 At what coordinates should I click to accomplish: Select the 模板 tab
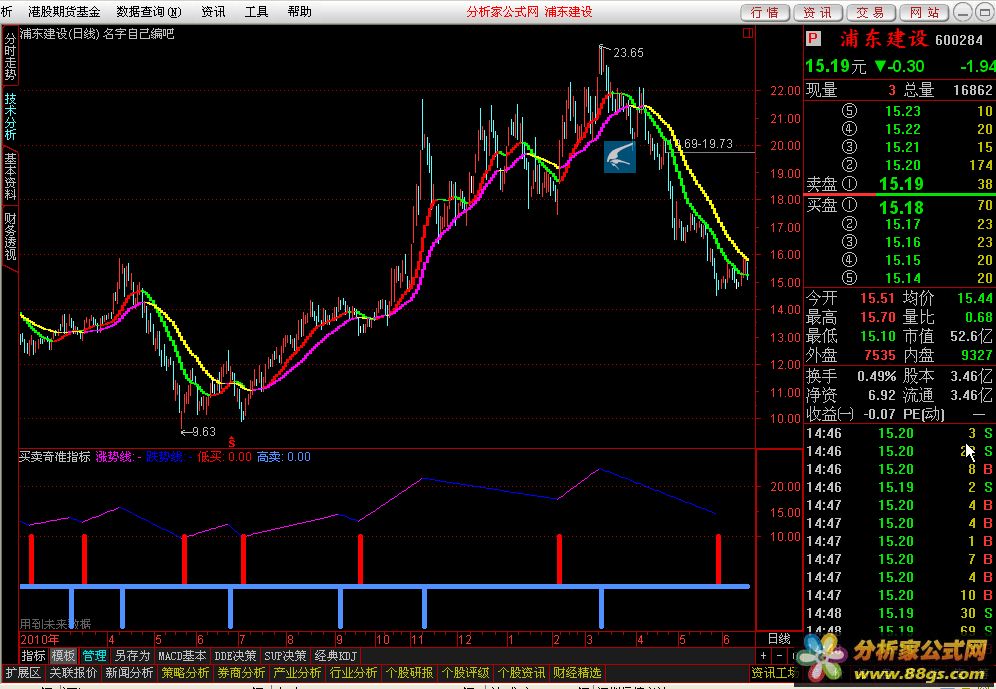64,655
